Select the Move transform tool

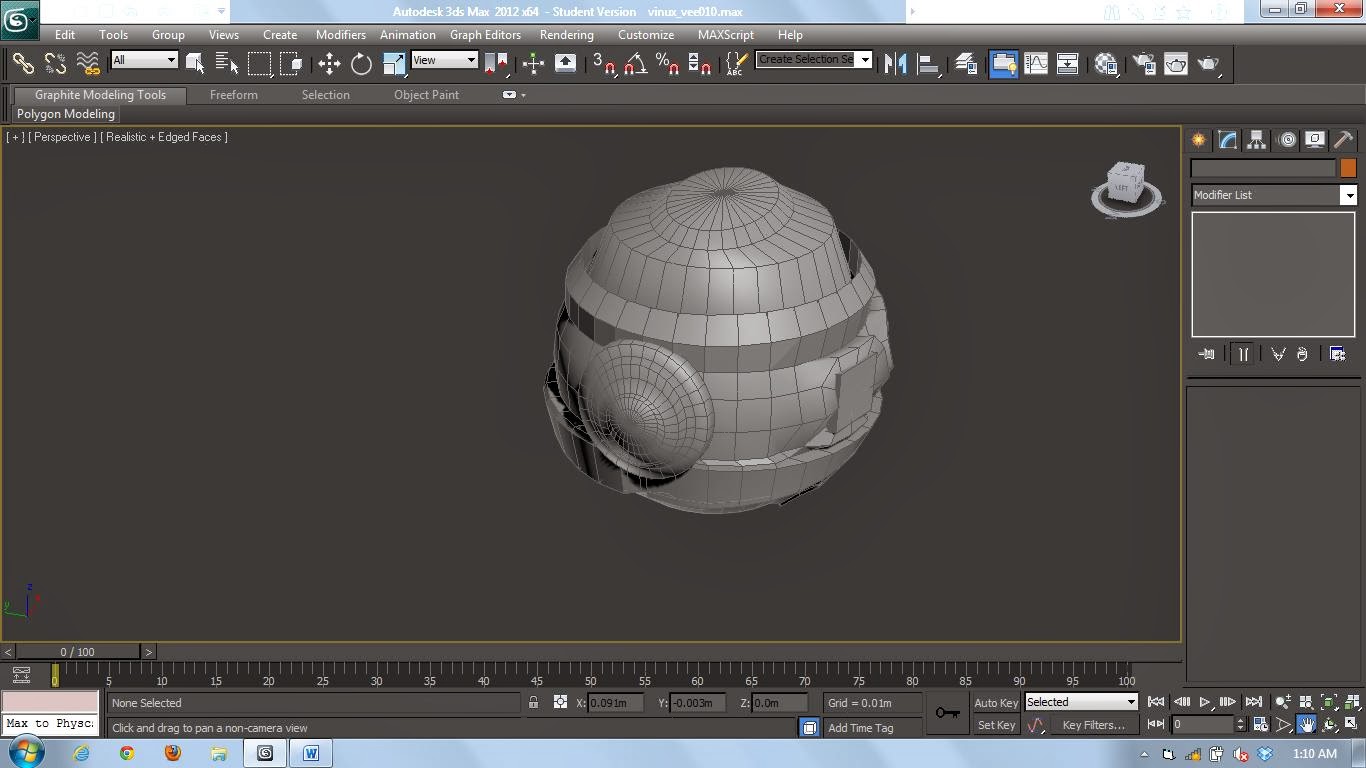[x=329, y=64]
